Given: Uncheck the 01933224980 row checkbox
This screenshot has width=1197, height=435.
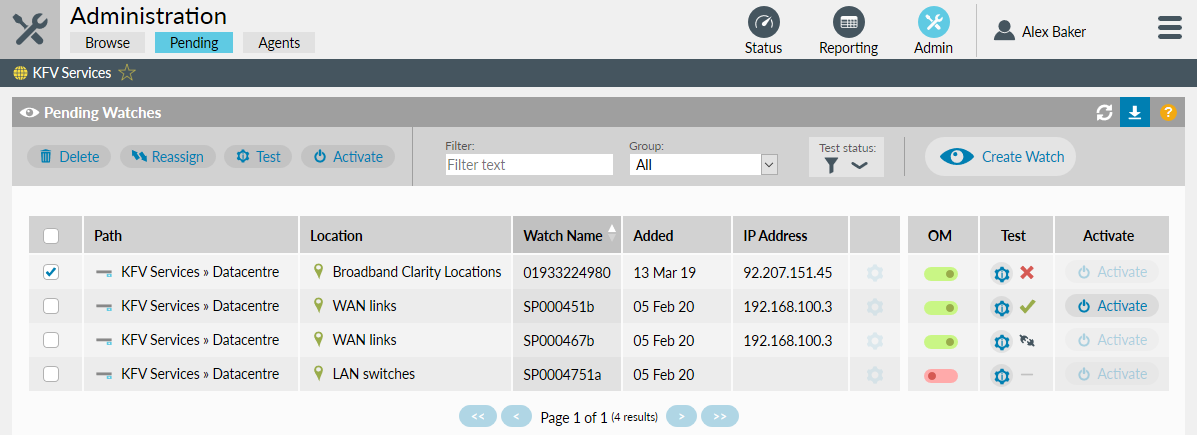Looking at the screenshot, I should point(51,272).
